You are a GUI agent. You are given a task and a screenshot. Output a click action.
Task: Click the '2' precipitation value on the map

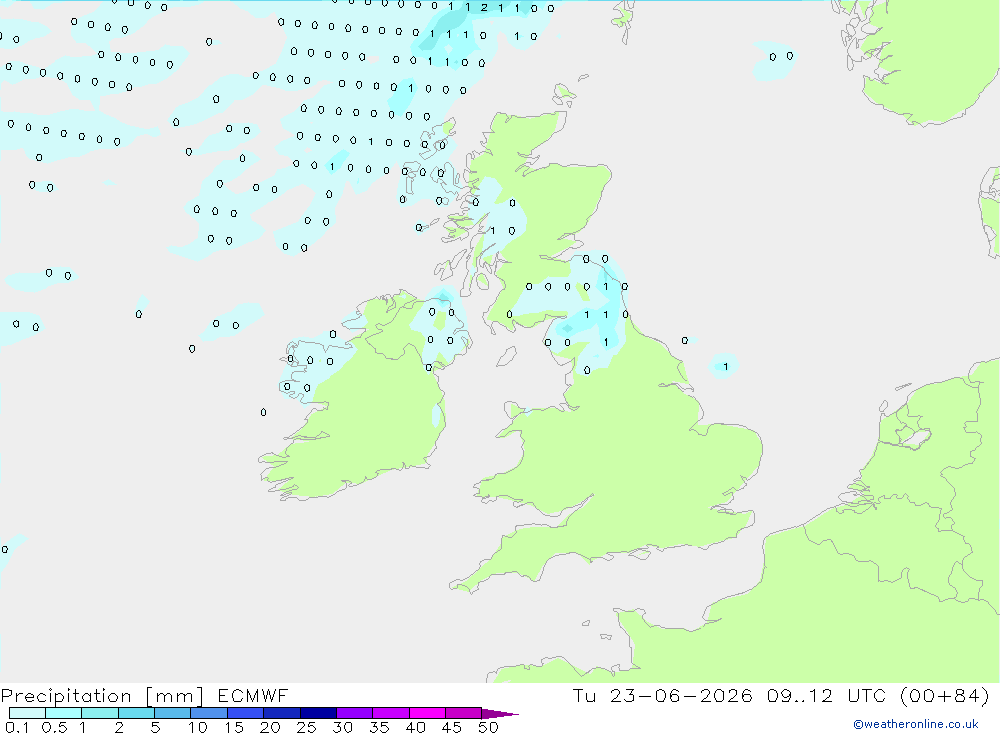point(484,8)
